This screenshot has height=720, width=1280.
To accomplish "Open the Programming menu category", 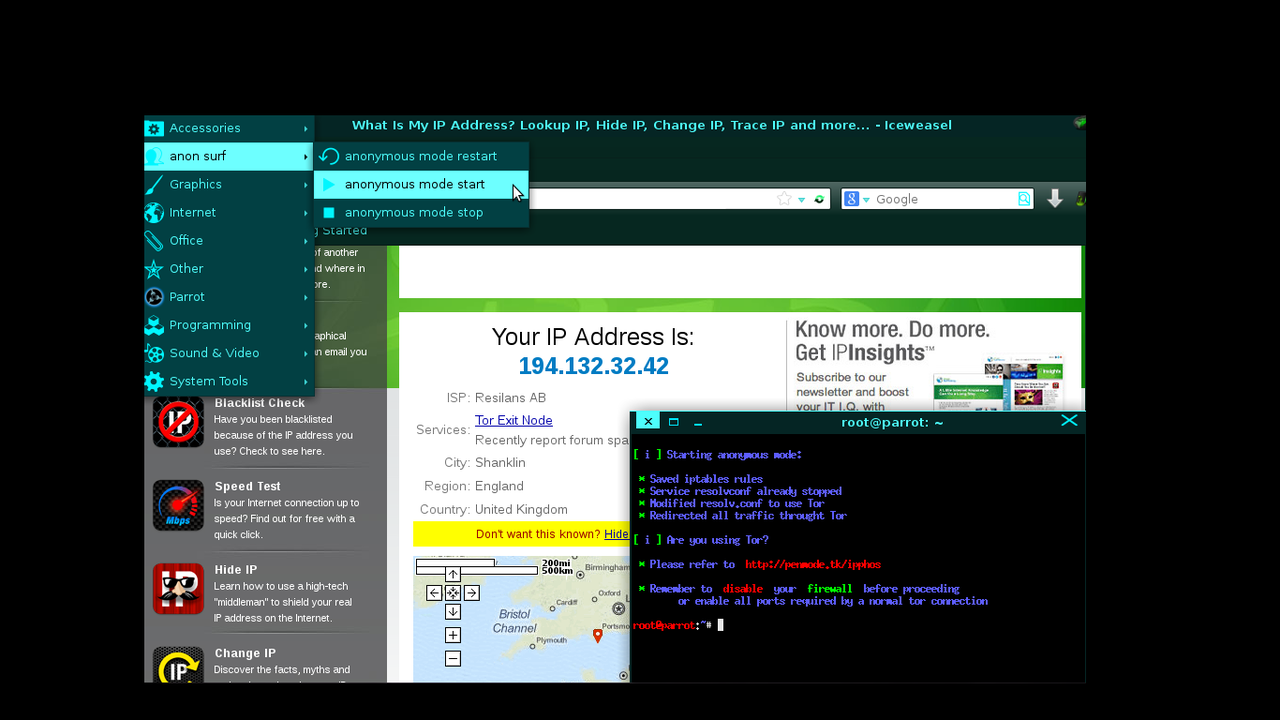I will pos(229,324).
